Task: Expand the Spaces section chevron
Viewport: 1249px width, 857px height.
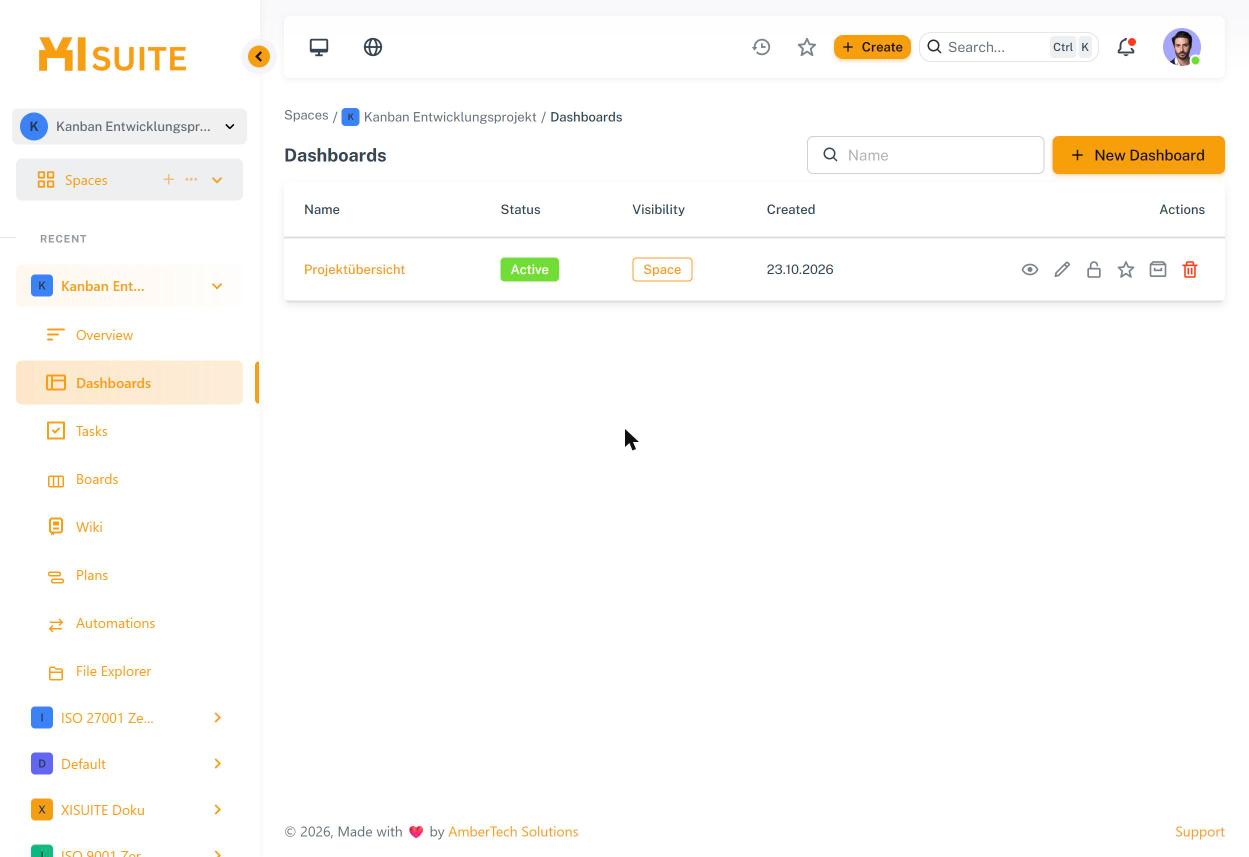Action: pos(217,180)
